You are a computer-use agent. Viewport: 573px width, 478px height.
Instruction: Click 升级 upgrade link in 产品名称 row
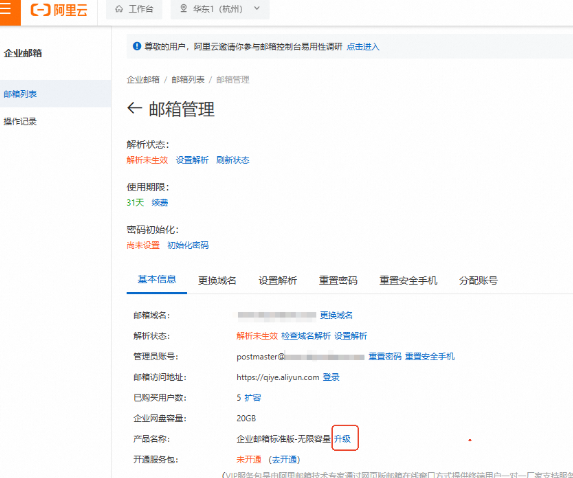[342, 439]
